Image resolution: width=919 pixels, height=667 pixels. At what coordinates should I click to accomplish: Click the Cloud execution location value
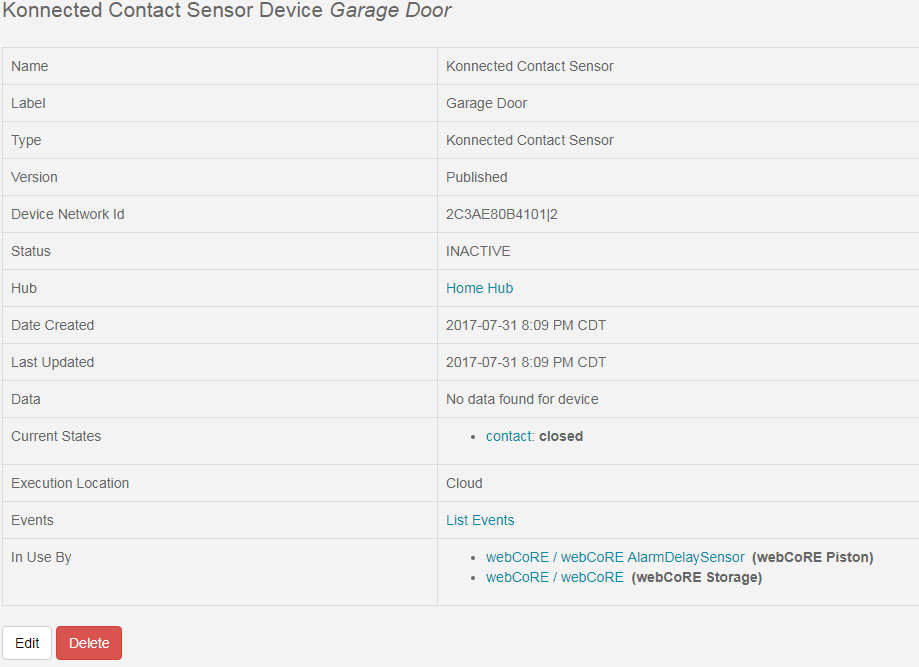(x=464, y=483)
